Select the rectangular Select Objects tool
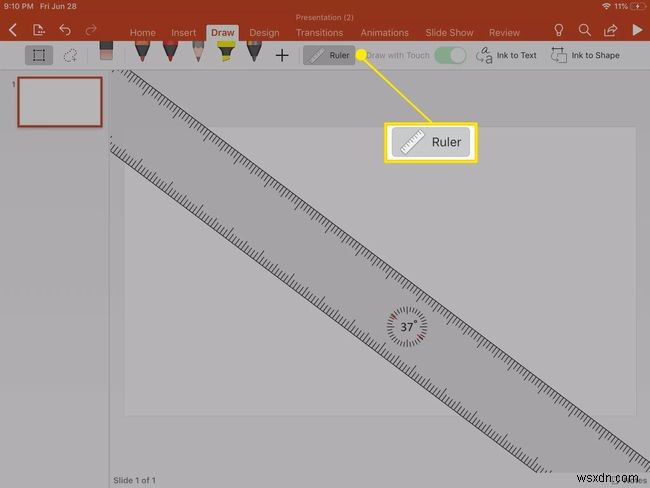The height and width of the screenshot is (488, 650). [x=39, y=55]
